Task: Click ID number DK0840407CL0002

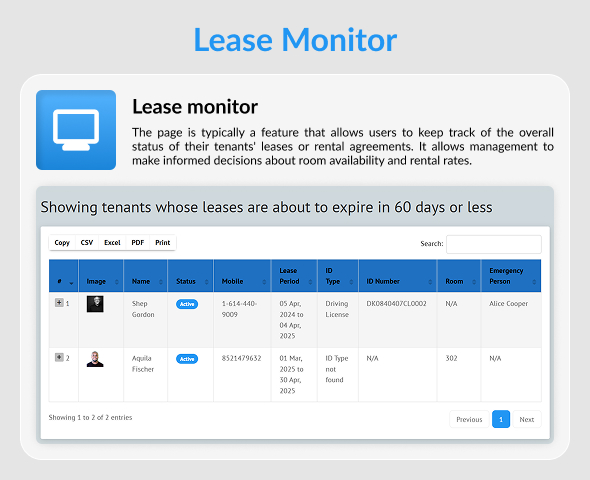Action: pos(397,304)
